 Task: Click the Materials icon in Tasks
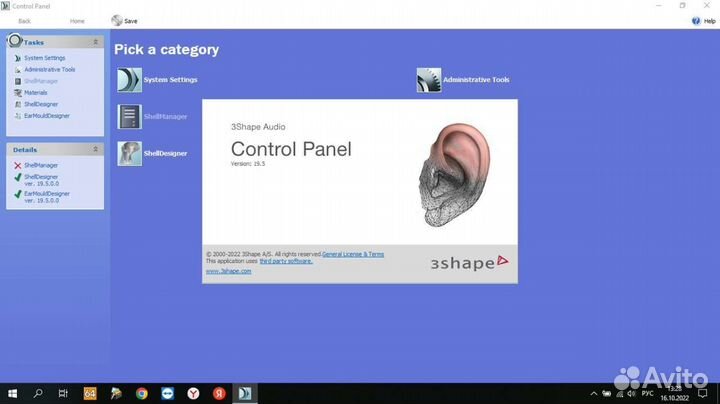click(x=17, y=93)
